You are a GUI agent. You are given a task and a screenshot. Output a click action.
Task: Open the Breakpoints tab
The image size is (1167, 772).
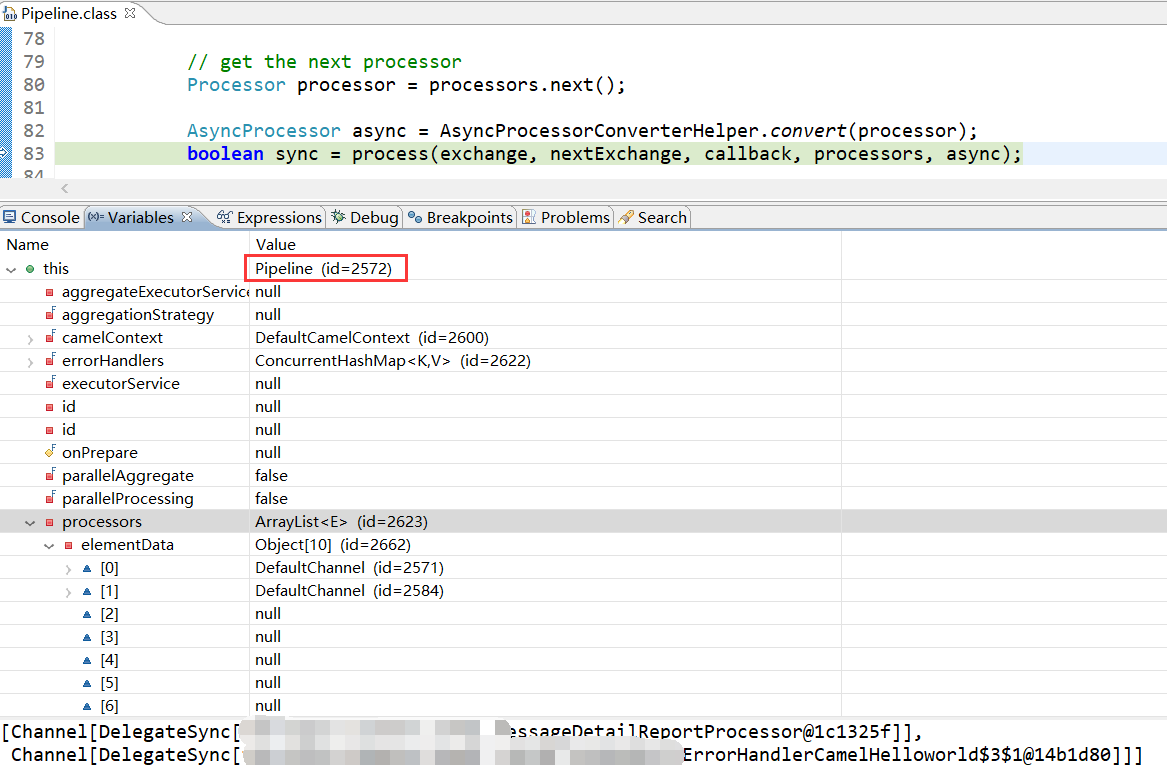point(461,217)
